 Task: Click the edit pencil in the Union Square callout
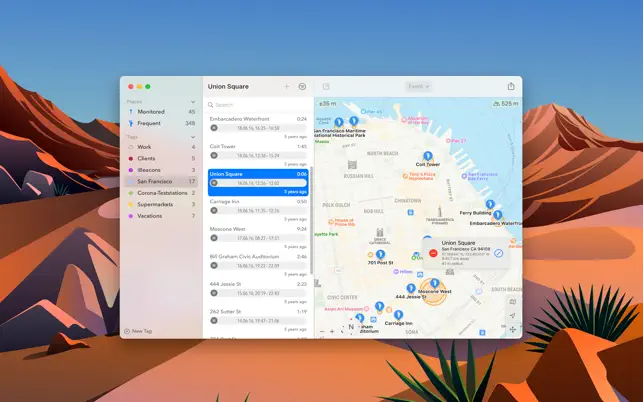(499, 253)
